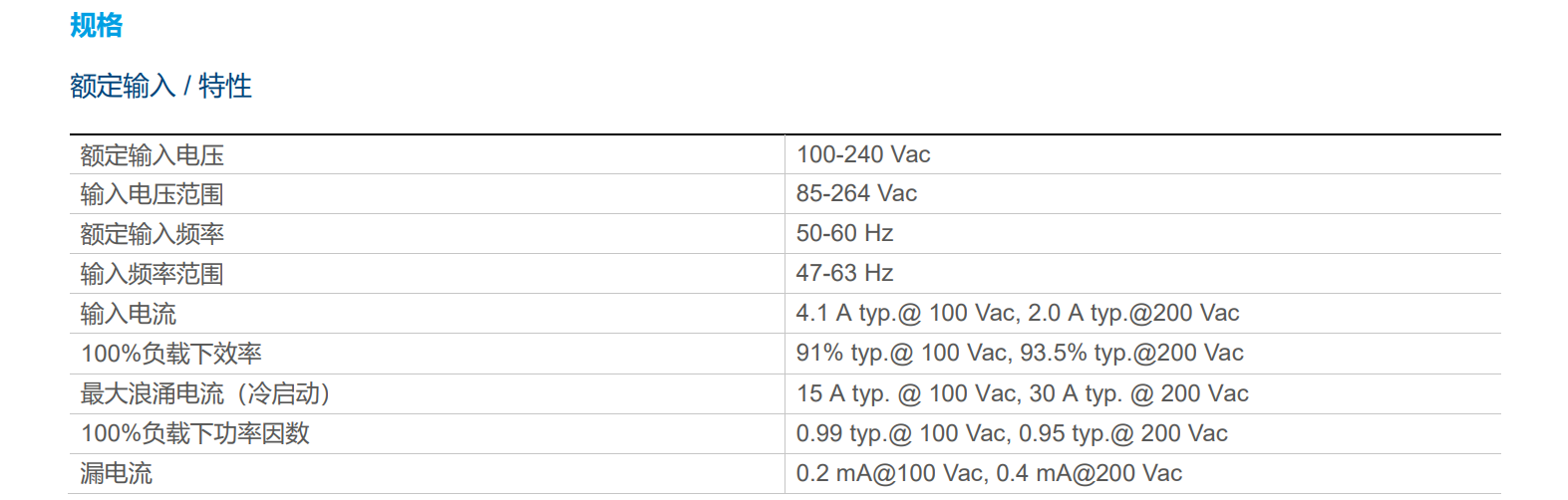
Task: Click the 100-240 Vac value cell
Action: [863, 154]
